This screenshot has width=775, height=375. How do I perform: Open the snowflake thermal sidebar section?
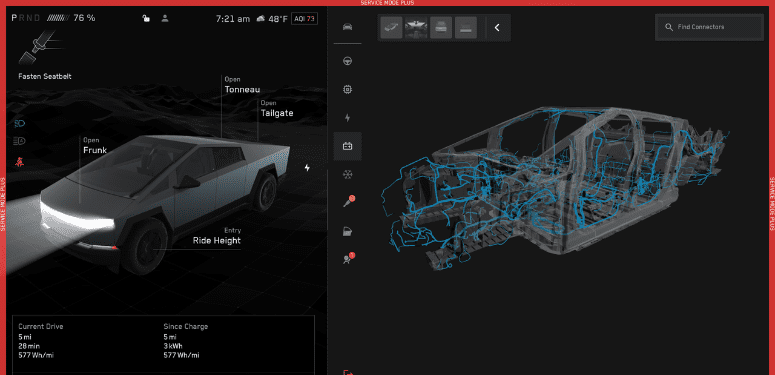tap(347, 174)
